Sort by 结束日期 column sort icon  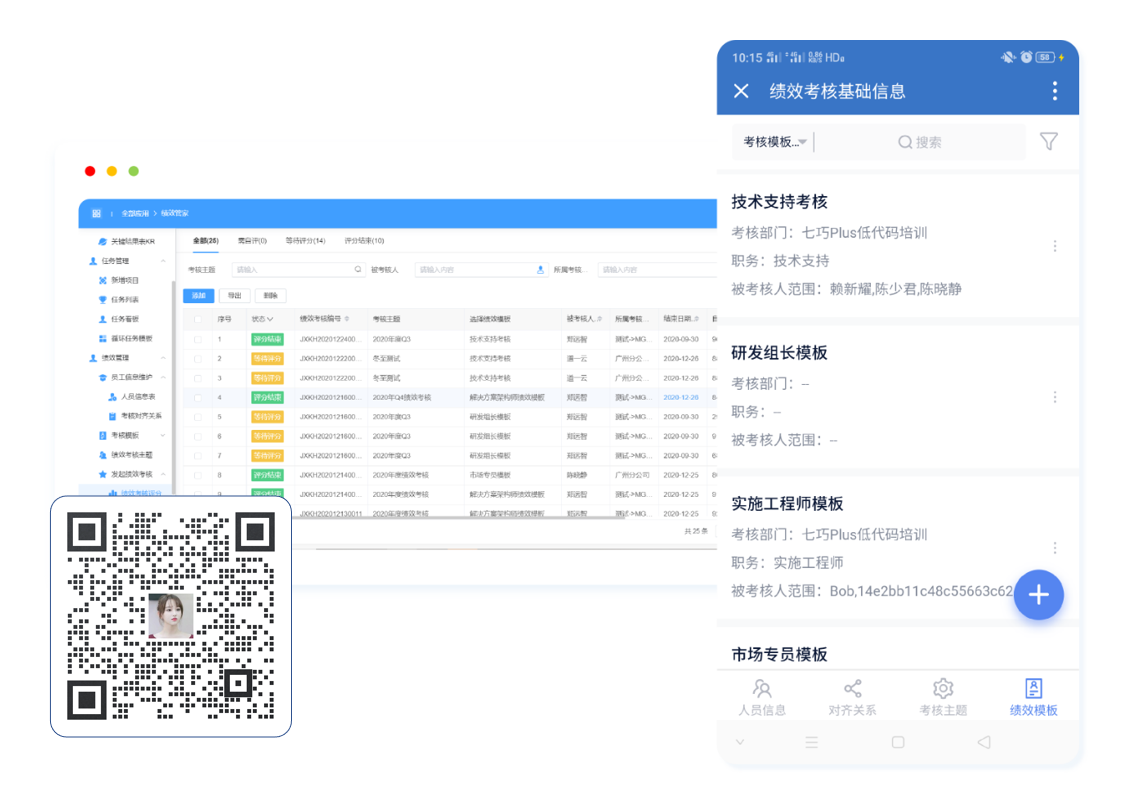[697, 319]
